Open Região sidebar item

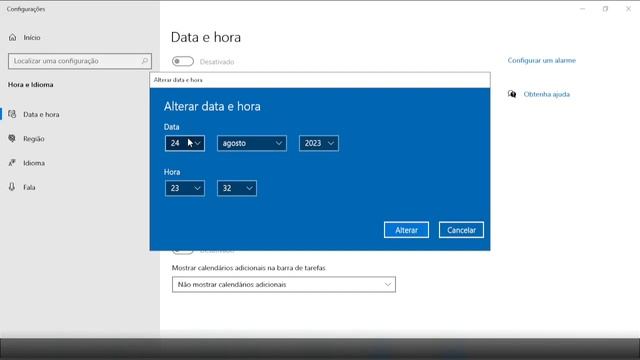80,139
